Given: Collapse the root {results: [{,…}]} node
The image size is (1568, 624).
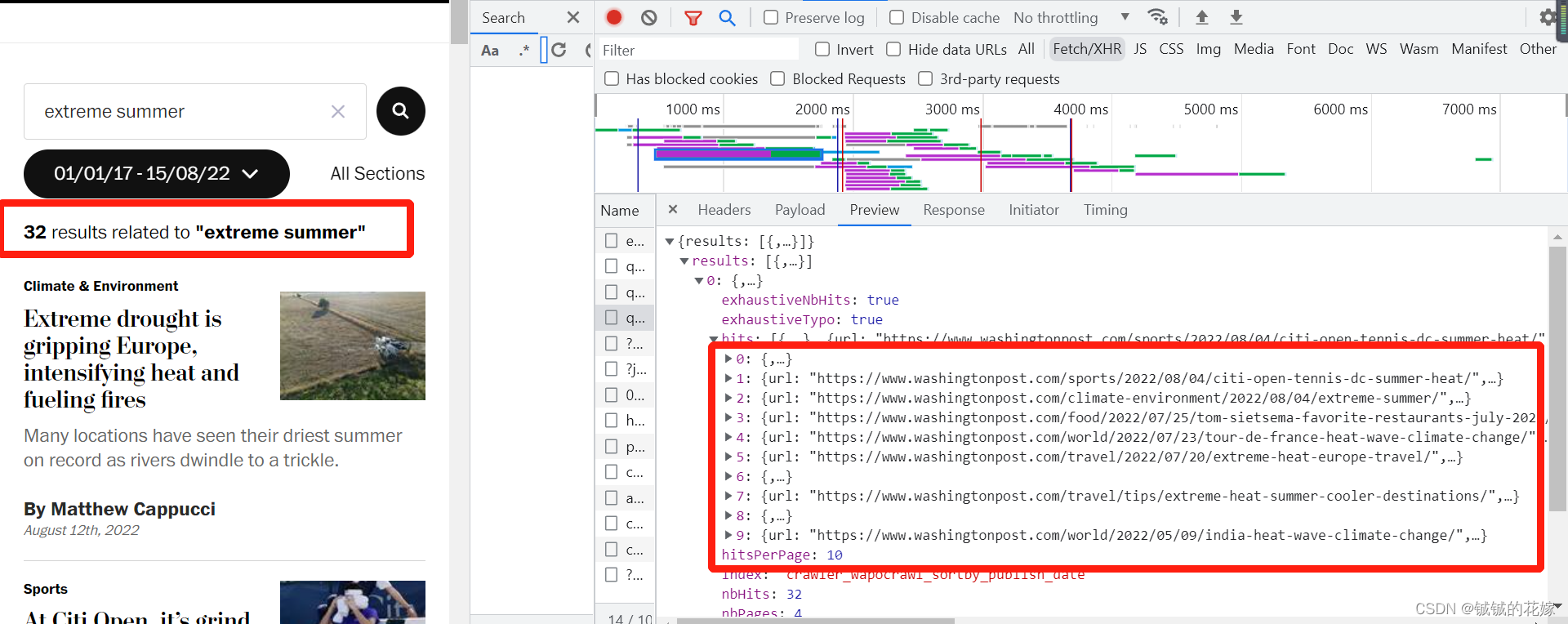Looking at the screenshot, I should (670, 241).
